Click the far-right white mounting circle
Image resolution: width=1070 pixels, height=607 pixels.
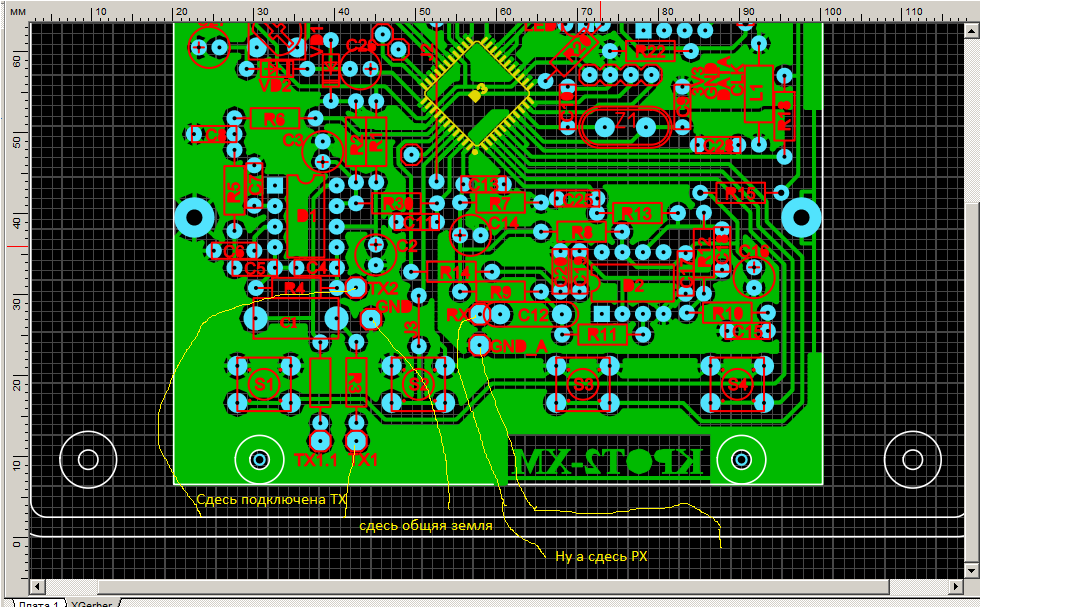(x=912, y=460)
